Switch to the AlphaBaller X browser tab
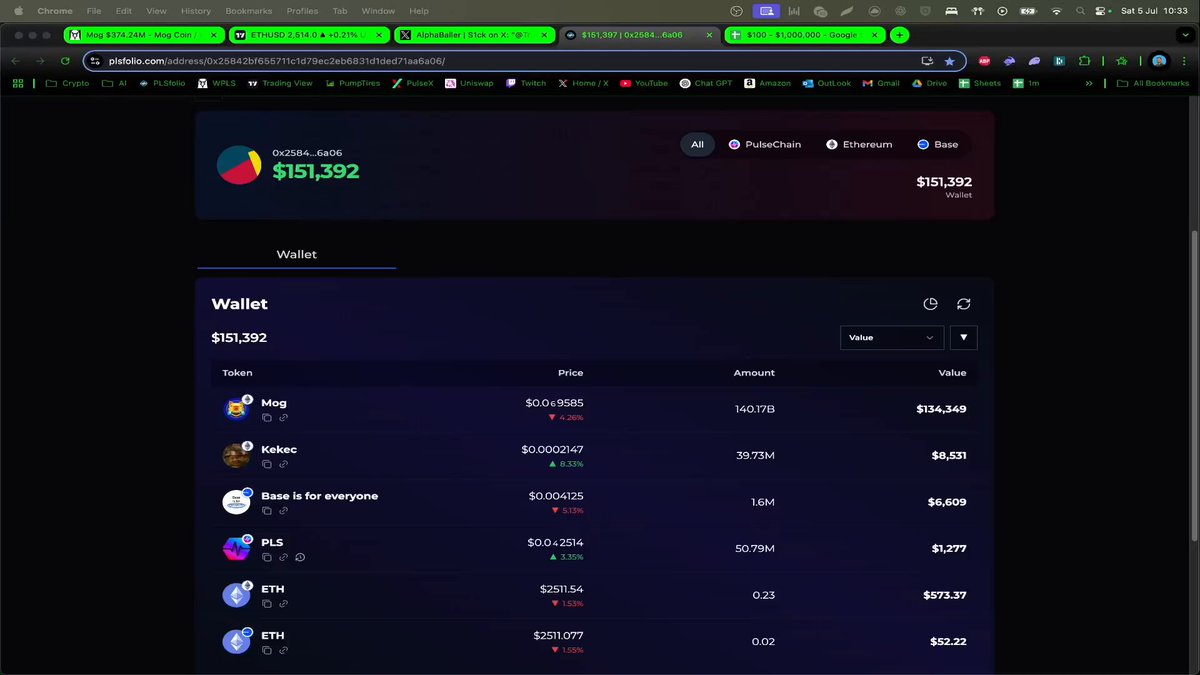This screenshot has height=675, width=1200. [475, 35]
